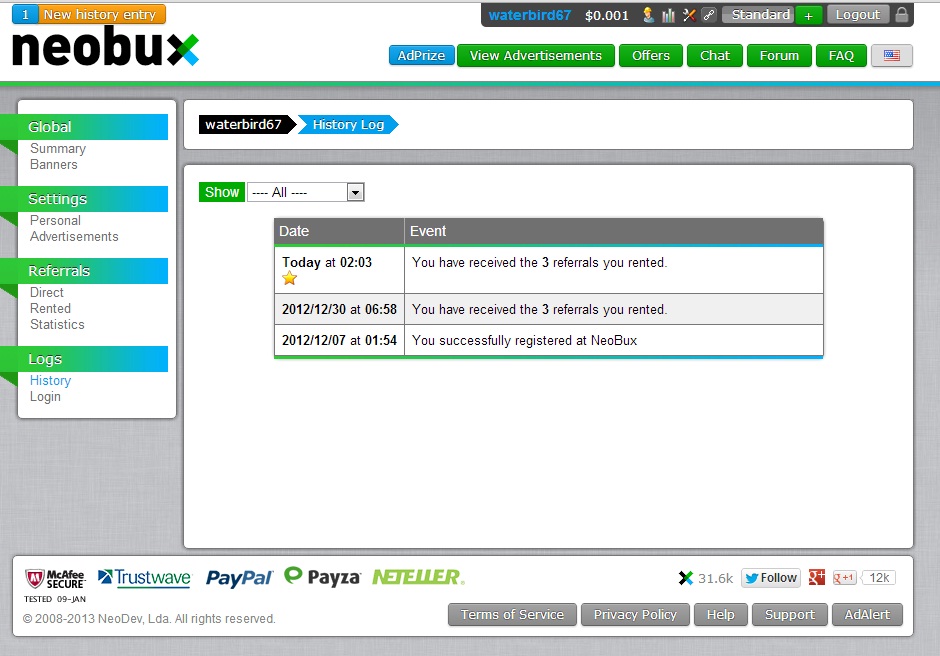Open referral Statistics
Screen dimensions: 940x656
click(58, 324)
